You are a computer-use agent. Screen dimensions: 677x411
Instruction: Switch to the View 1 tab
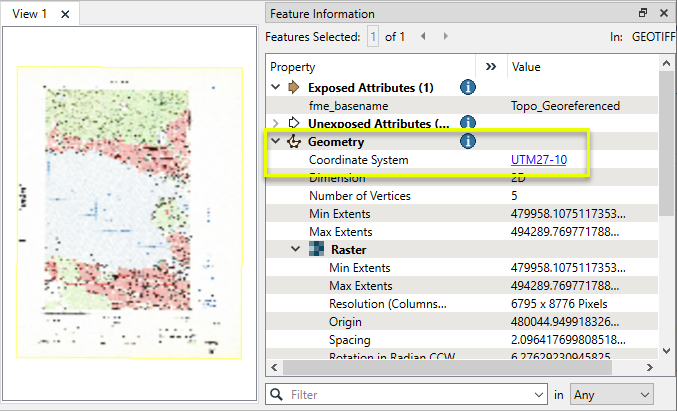coord(29,14)
